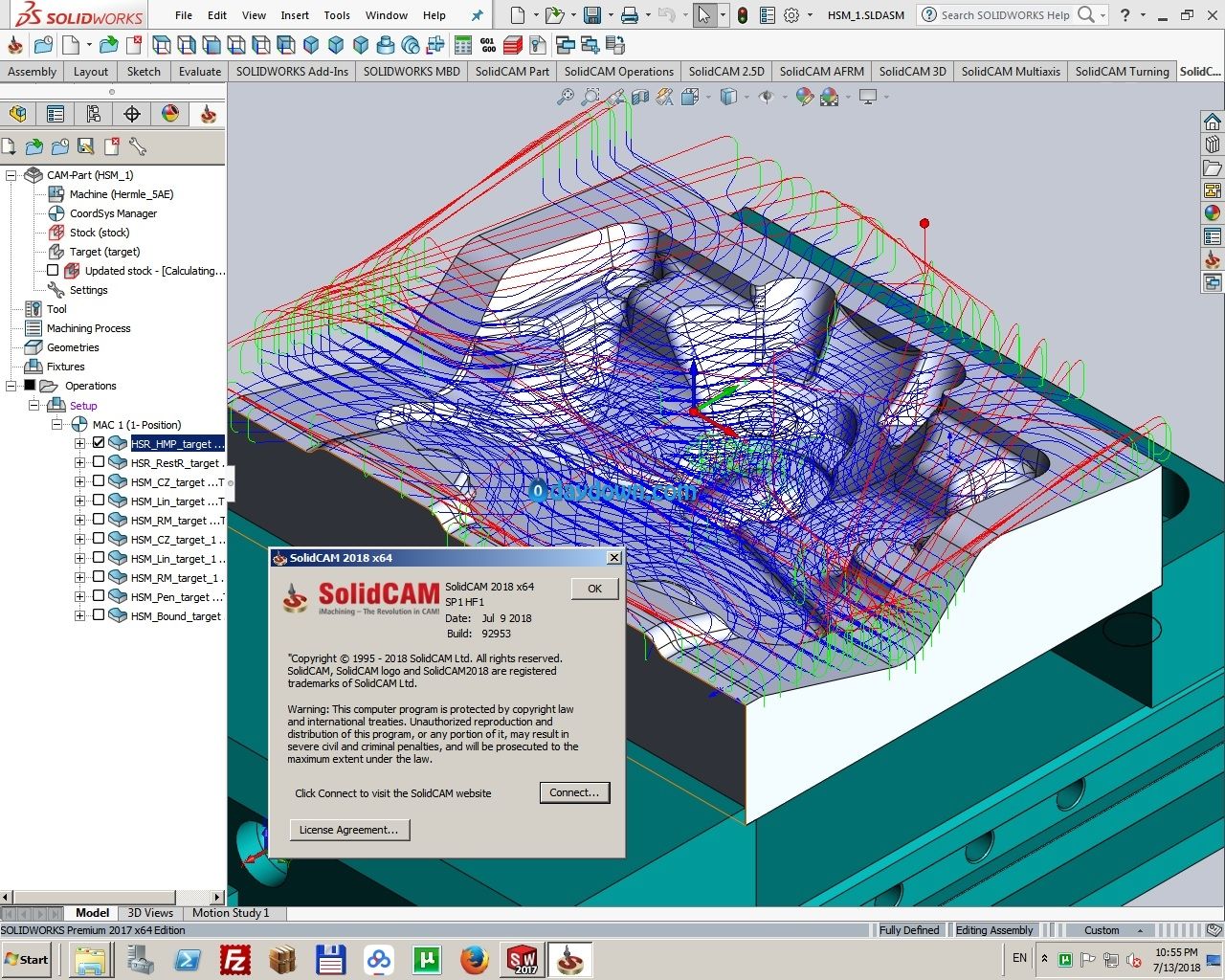The height and width of the screenshot is (980, 1225).
Task: Expand the HSM_Pen_target tree node
Action: (80, 596)
